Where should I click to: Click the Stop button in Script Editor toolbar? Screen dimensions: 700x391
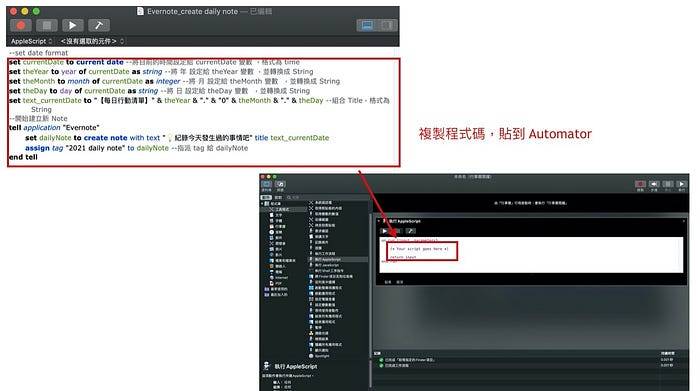click(x=46, y=25)
